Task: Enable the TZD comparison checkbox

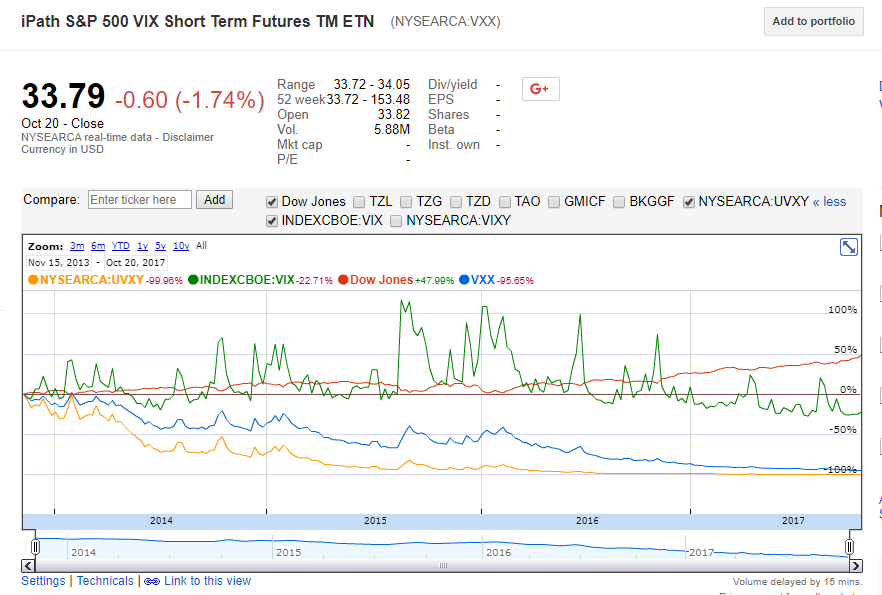Action: tap(456, 202)
